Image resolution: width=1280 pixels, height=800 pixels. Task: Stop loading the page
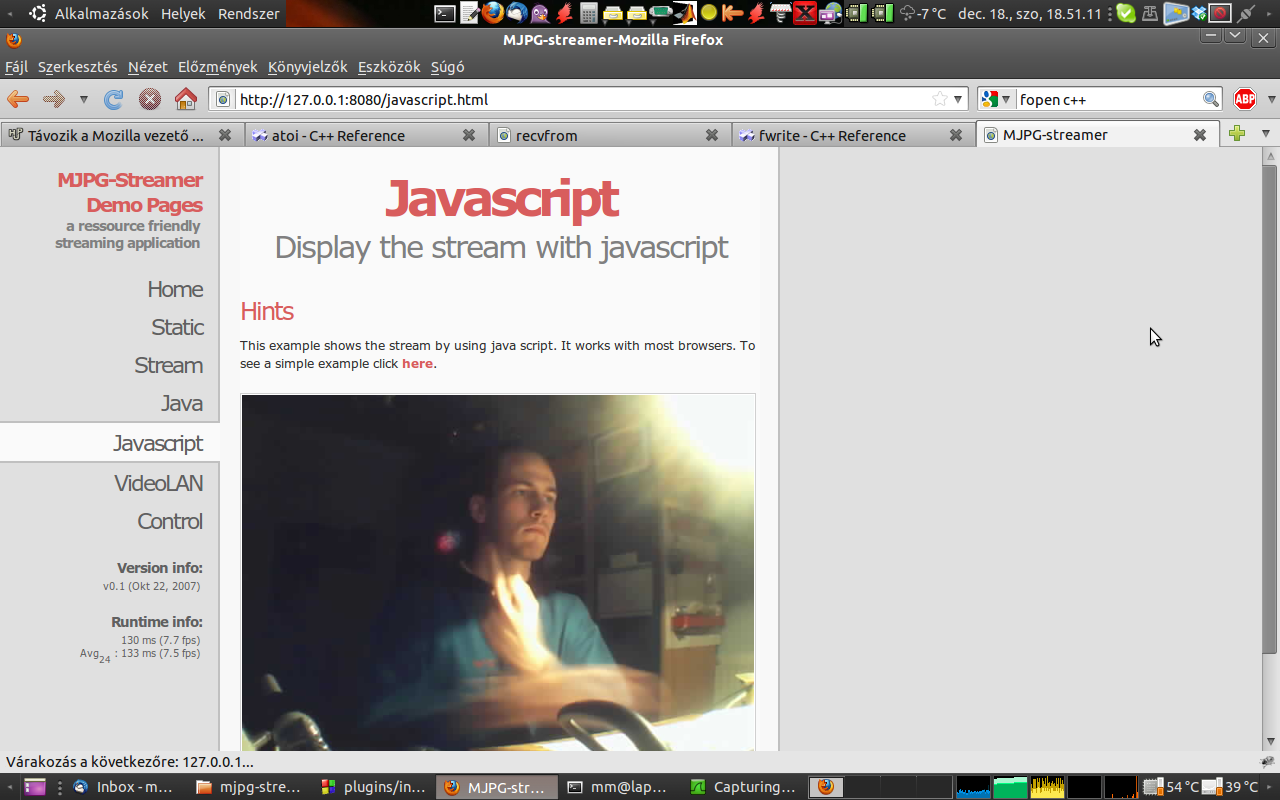[150, 99]
